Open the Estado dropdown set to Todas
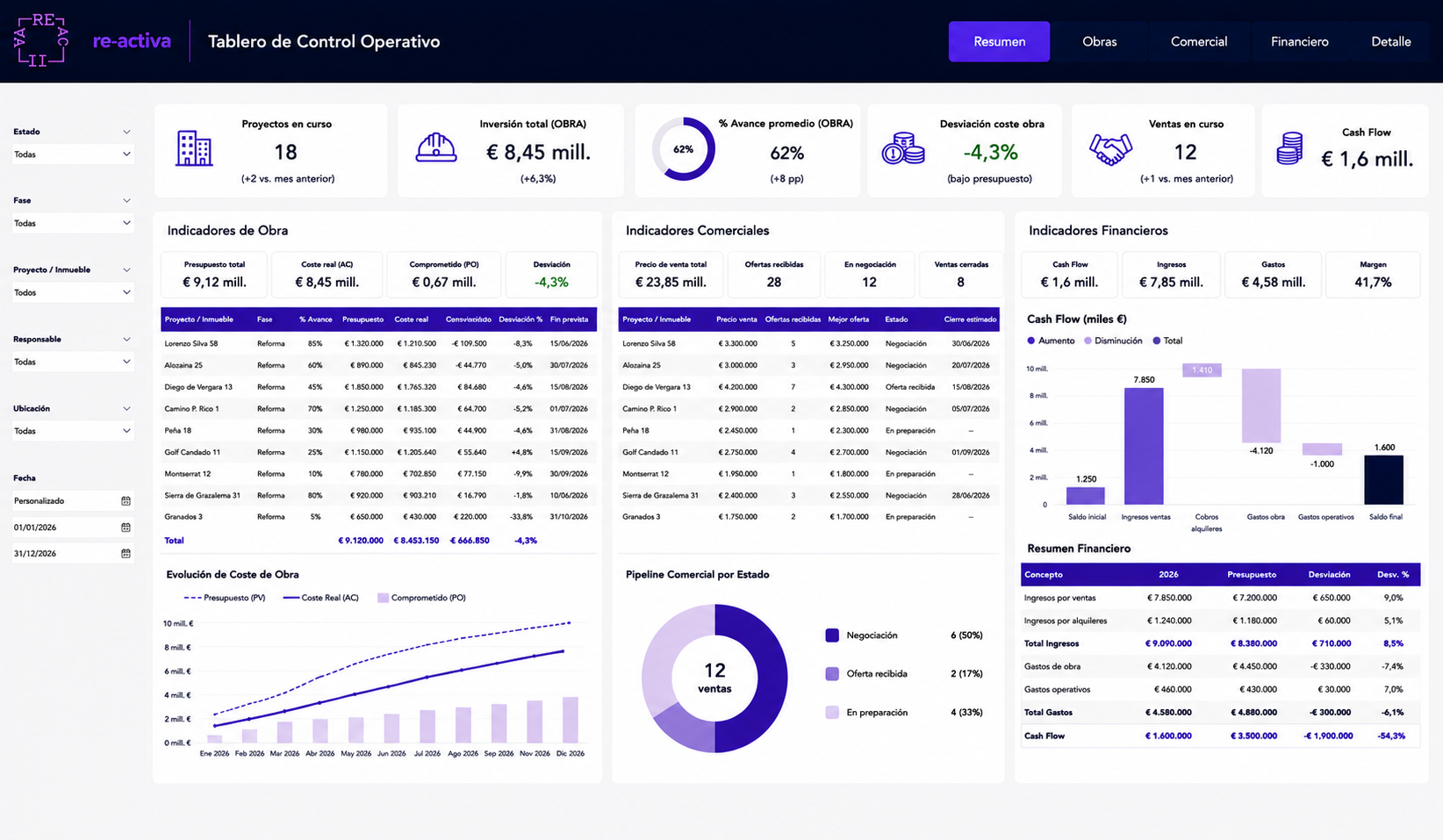The image size is (1443, 840). point(73,154)
